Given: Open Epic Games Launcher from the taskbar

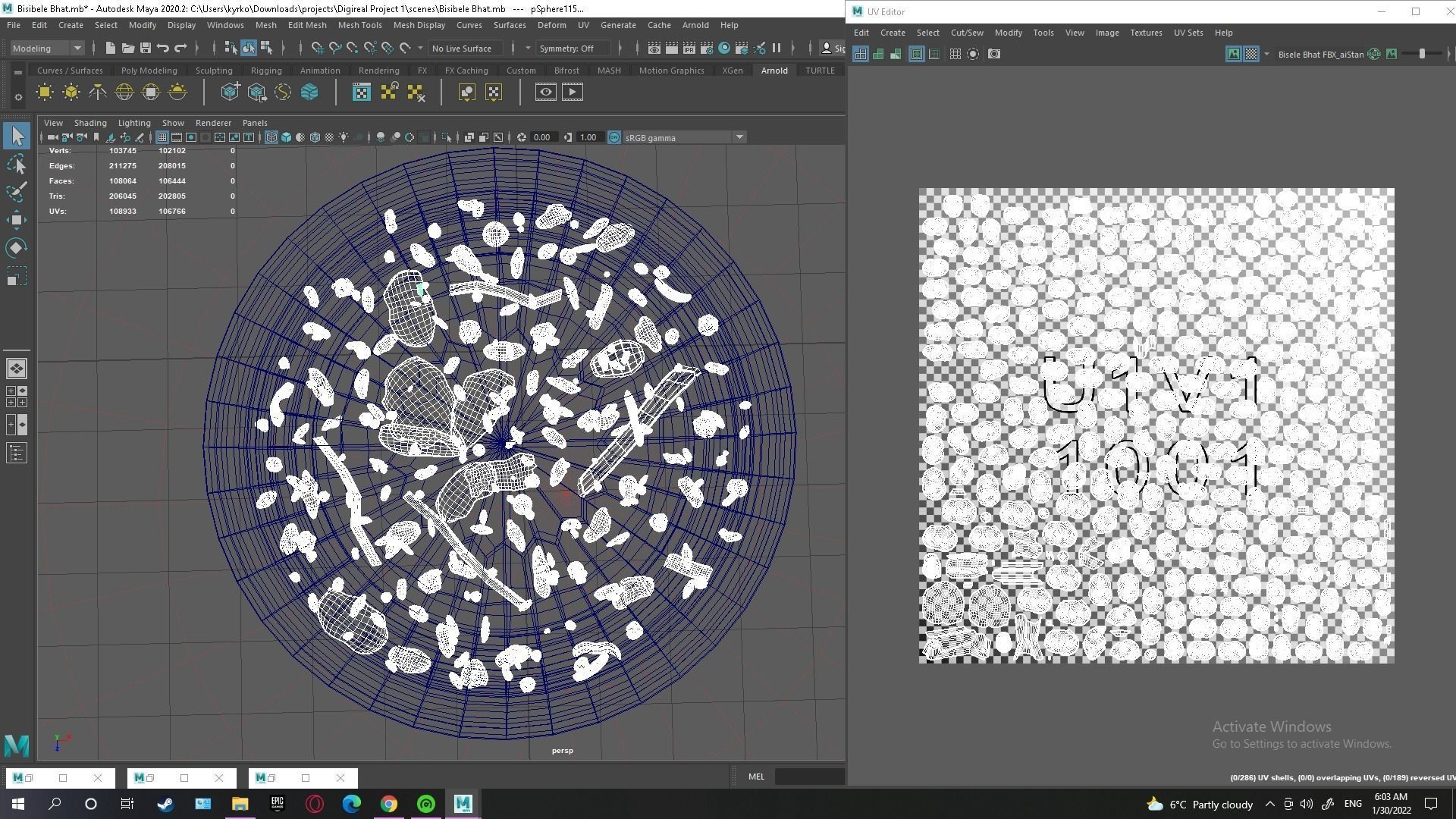Looking at the screenshot, I should [x=277, y=804].
